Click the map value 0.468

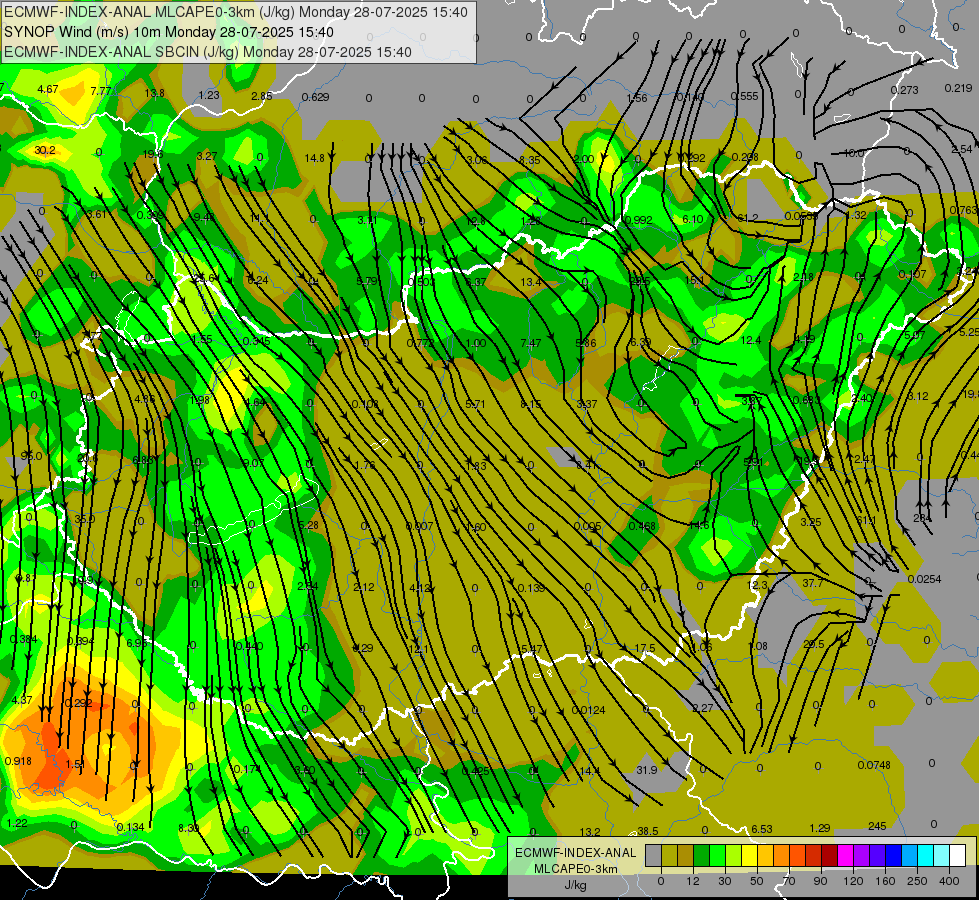point(642,526)
